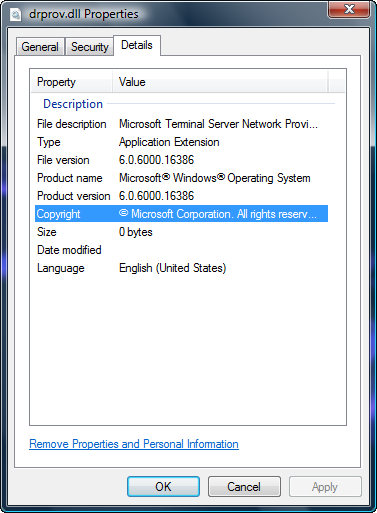377x513 pixels.
Task: Close the drprov.dll Properties dialog
Action: click(349, 9)
